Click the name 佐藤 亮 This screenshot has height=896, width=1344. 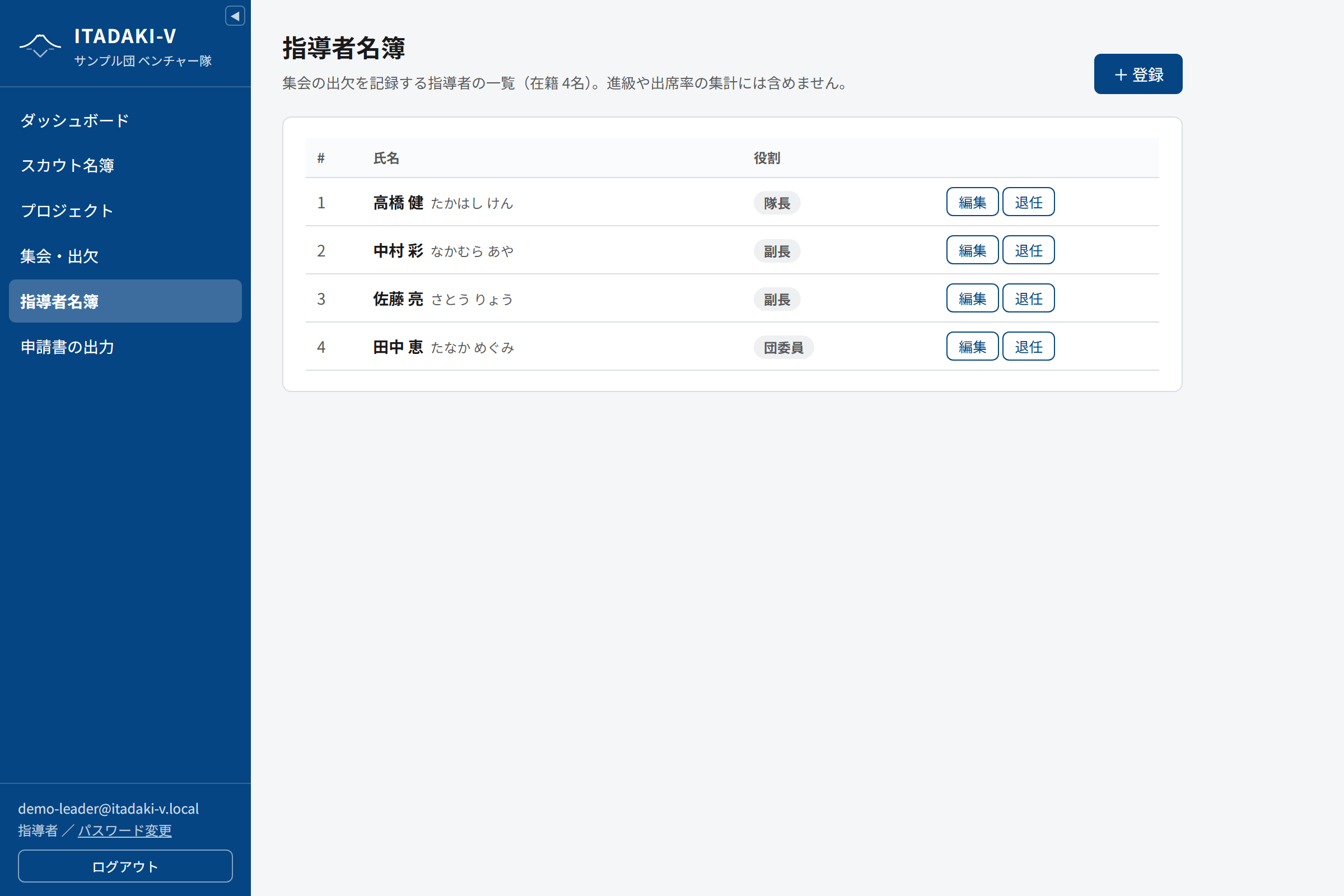click(x=398, y=299)
